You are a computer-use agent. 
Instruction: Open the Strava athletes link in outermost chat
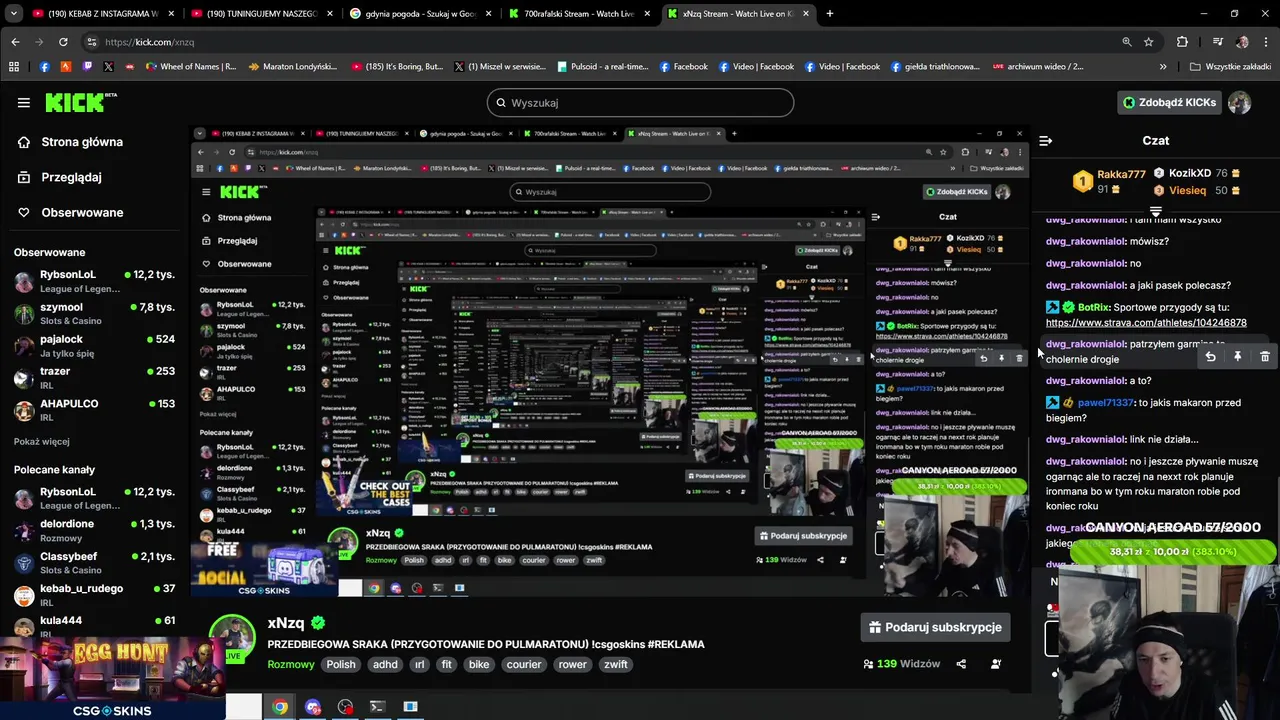pyautogui.click(x=1146, y=323)
